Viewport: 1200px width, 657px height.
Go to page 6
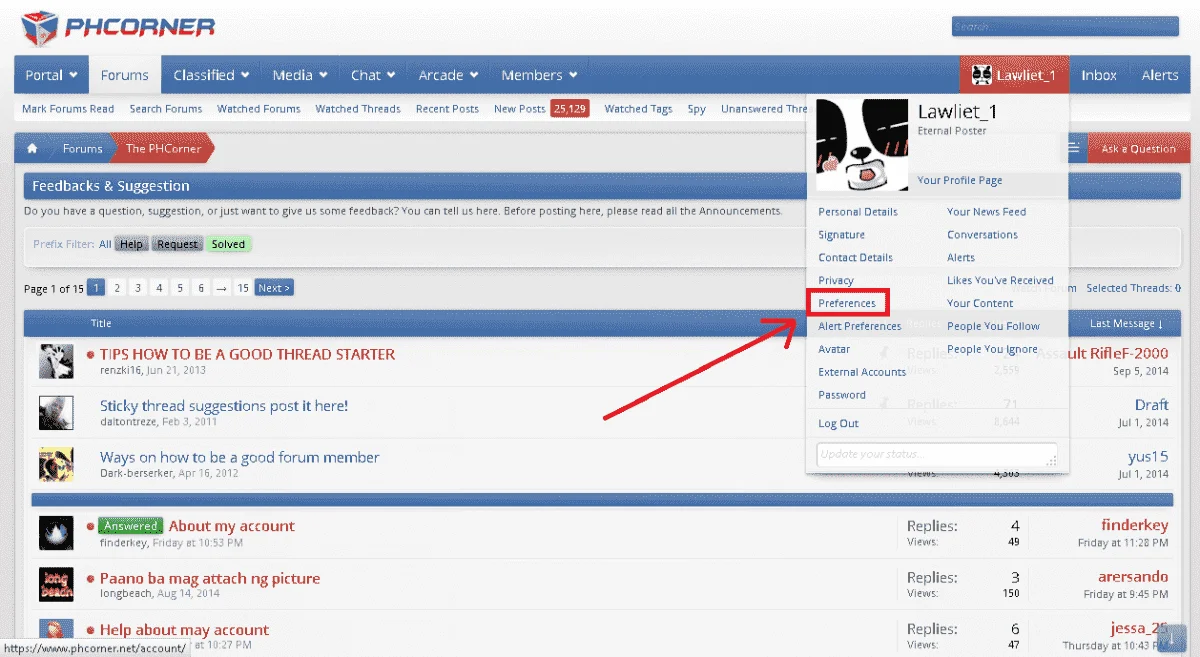pyautogui.click(x=201, y=288)
